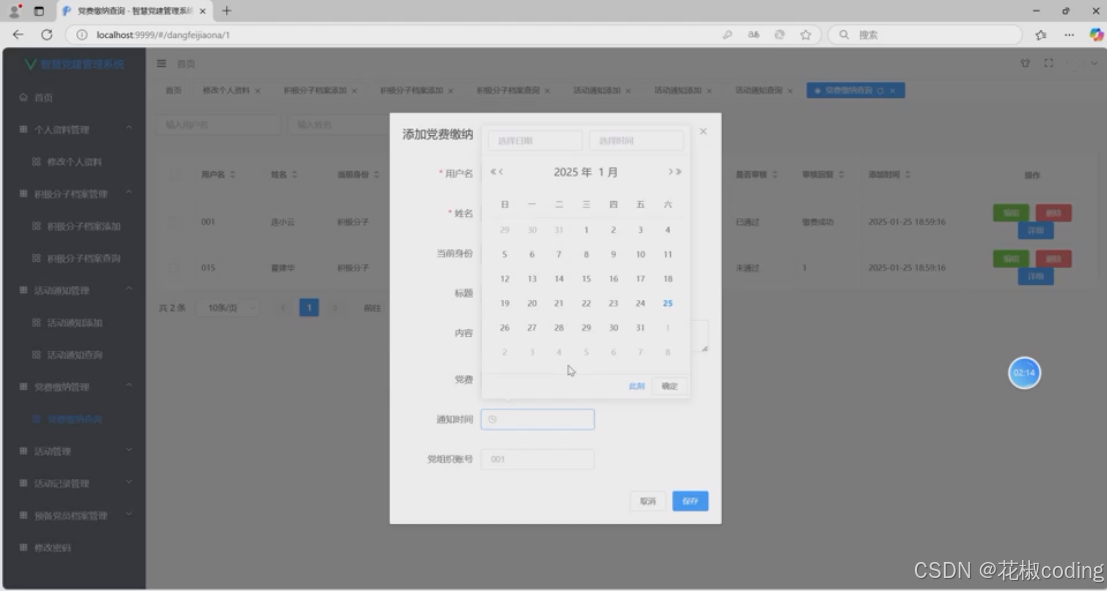Open the 10条/页 page size dropdown

pyautogui.click(x=230, y=307)
